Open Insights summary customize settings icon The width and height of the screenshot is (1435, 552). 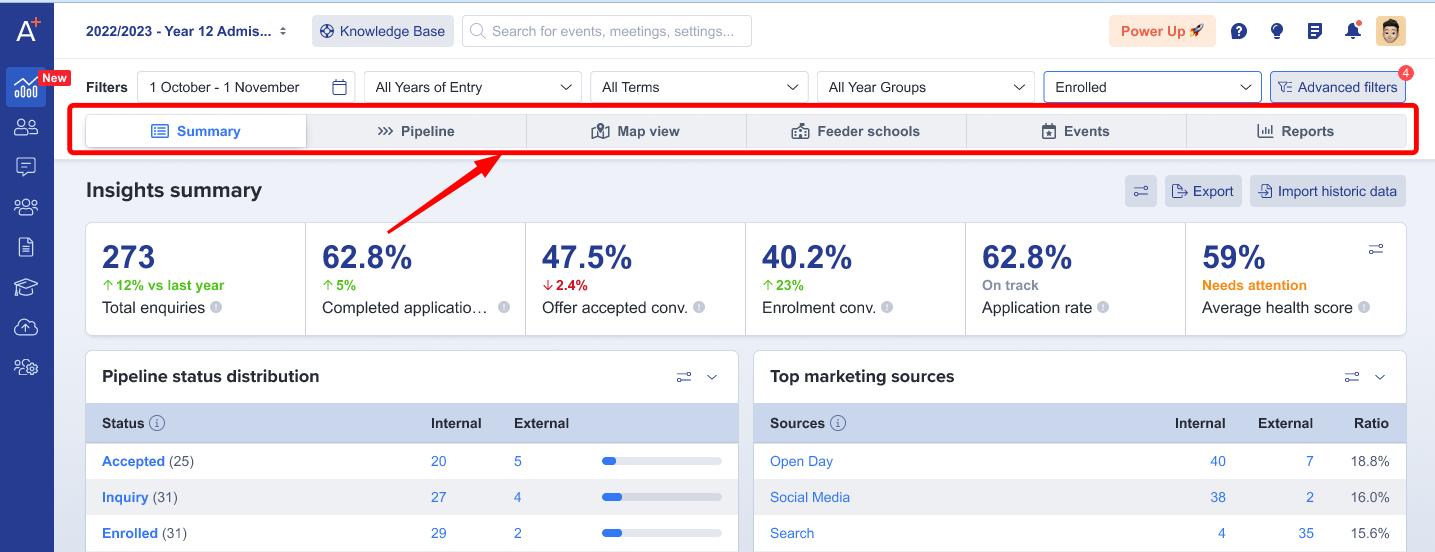click(1140, 191)
